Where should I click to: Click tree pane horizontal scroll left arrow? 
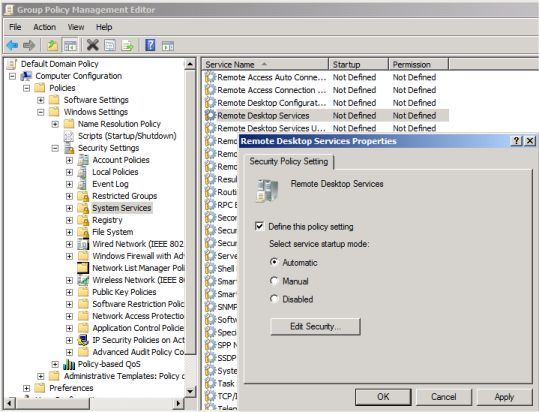point(10,403)
